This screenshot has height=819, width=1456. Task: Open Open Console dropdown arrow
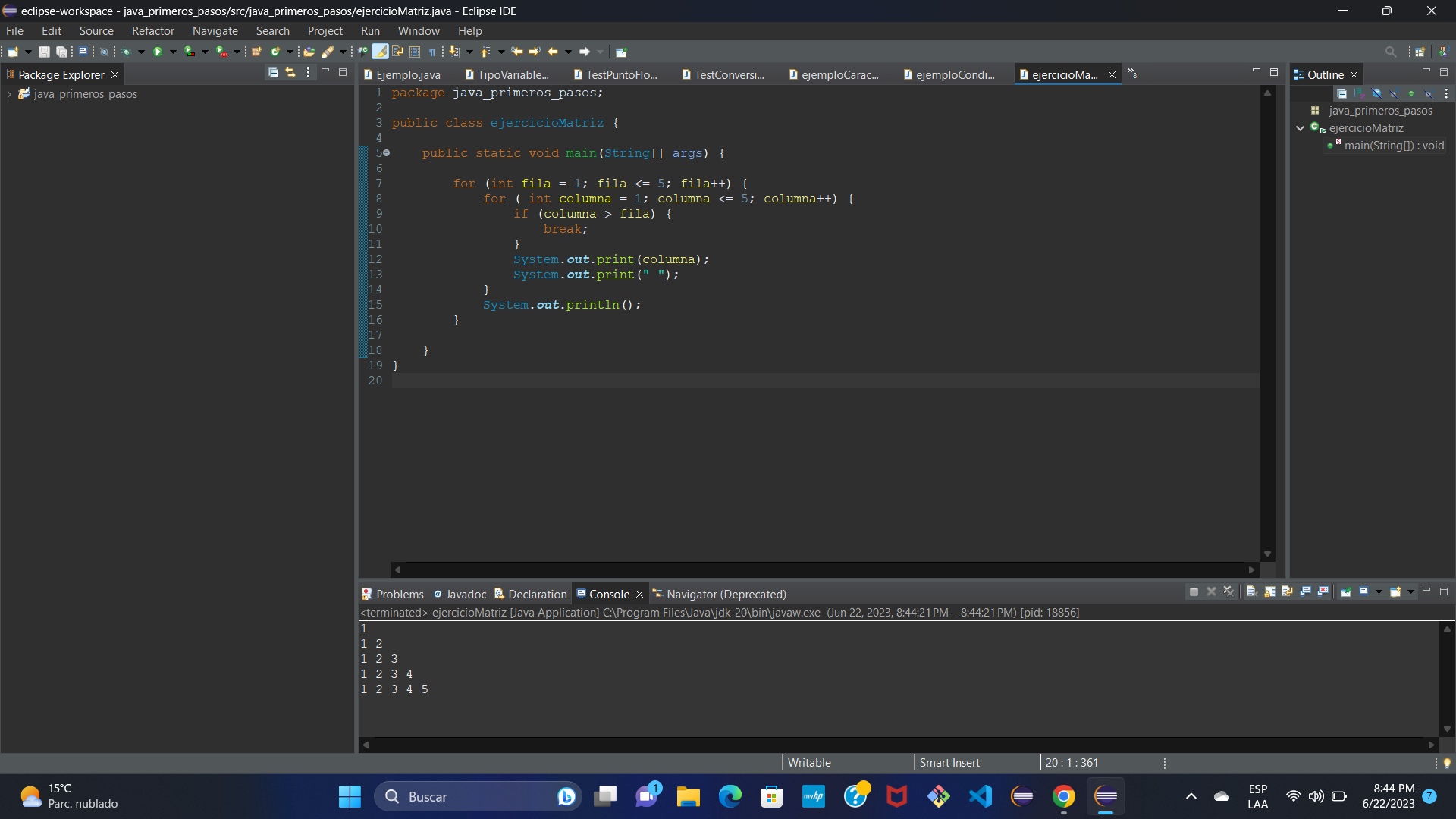[x=1410, y=591]
